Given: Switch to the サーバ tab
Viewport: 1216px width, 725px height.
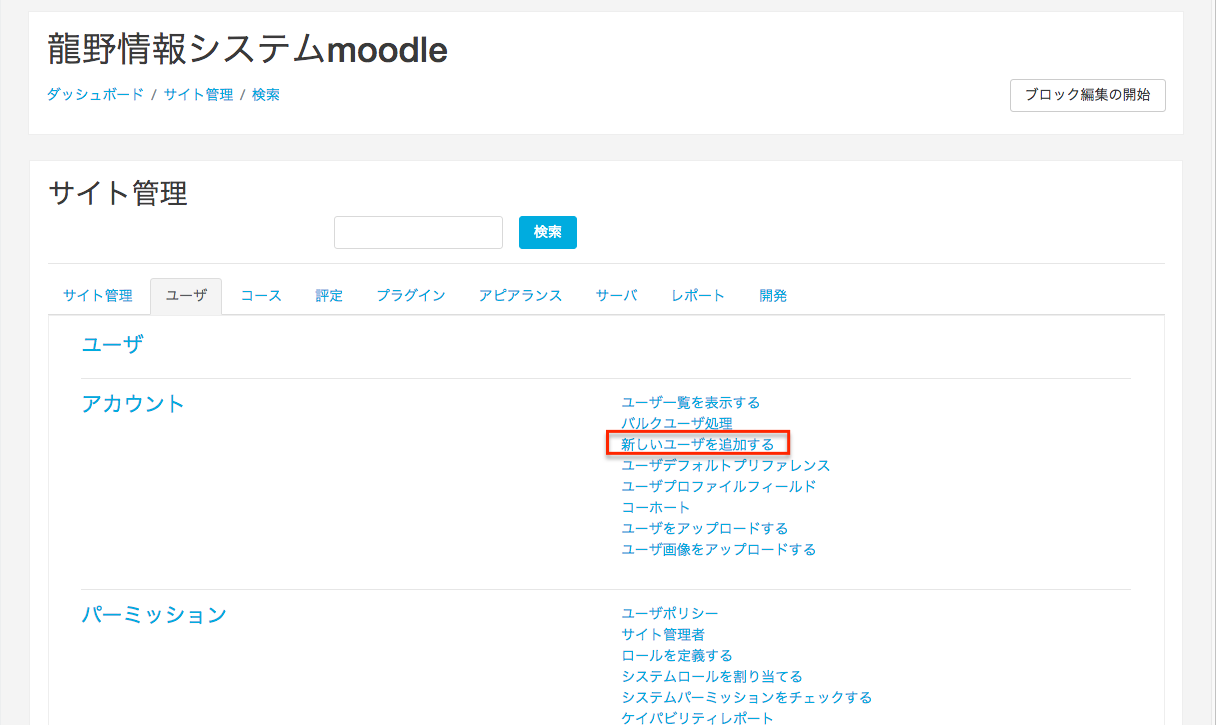Looking at the screenshot, I should click(x=616, y=296).
